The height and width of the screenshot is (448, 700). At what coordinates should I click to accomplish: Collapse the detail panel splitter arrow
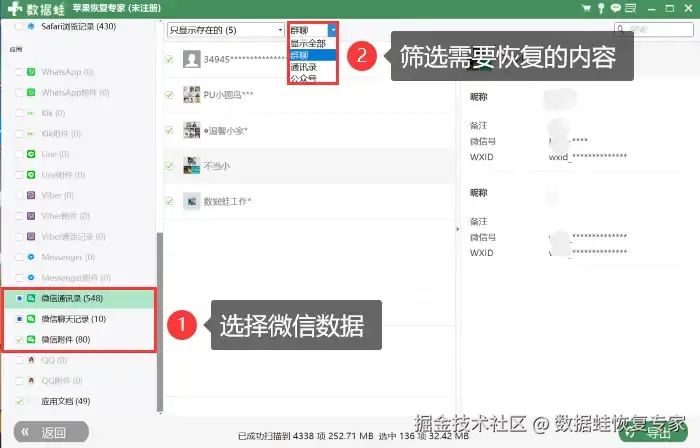point(458,229)
